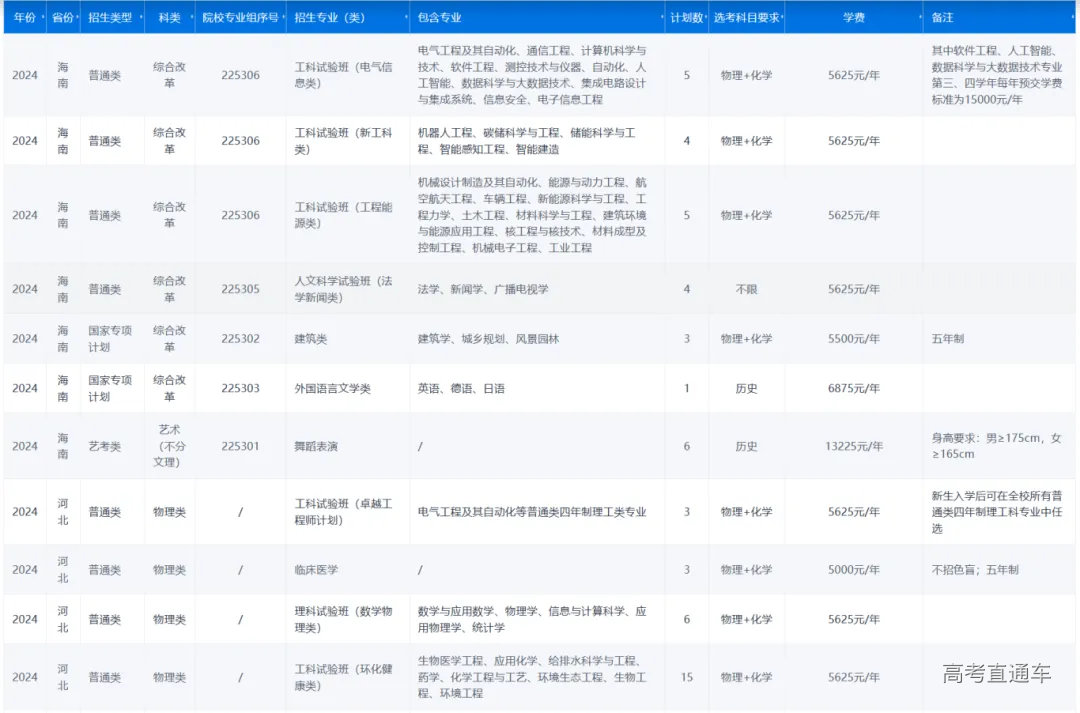The width and height of the screenshot is (1080, 713).
Task: Click the sort icon beside the 年份 header
Action: coord(42,17)
